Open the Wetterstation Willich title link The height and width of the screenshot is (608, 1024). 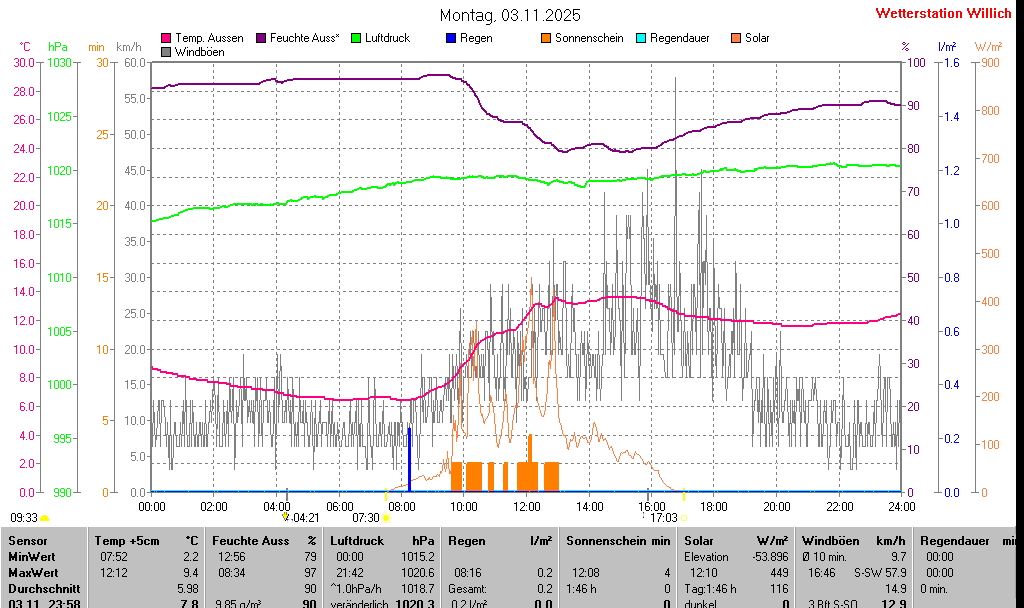click(x=943, y=13)
